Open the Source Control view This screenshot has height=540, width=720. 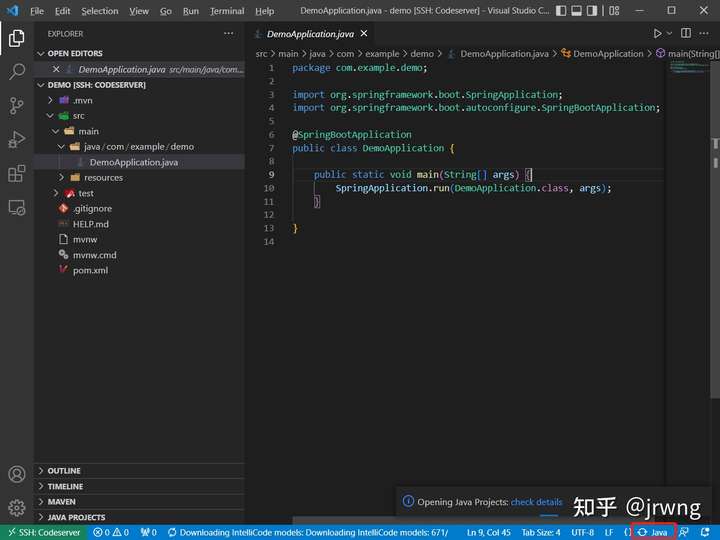[x=17, y=106]
